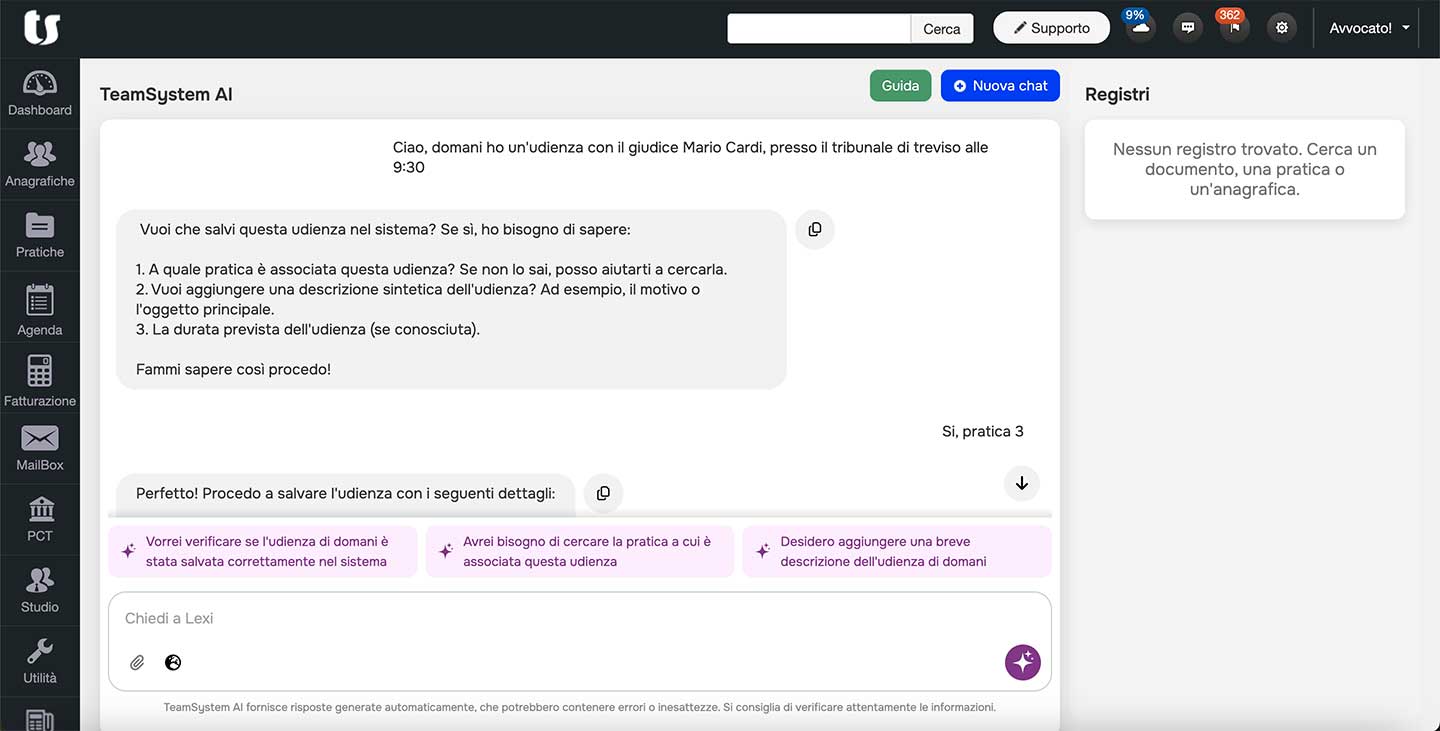Open the chat messages icon in header
1440x731 pixels.
1188,28
